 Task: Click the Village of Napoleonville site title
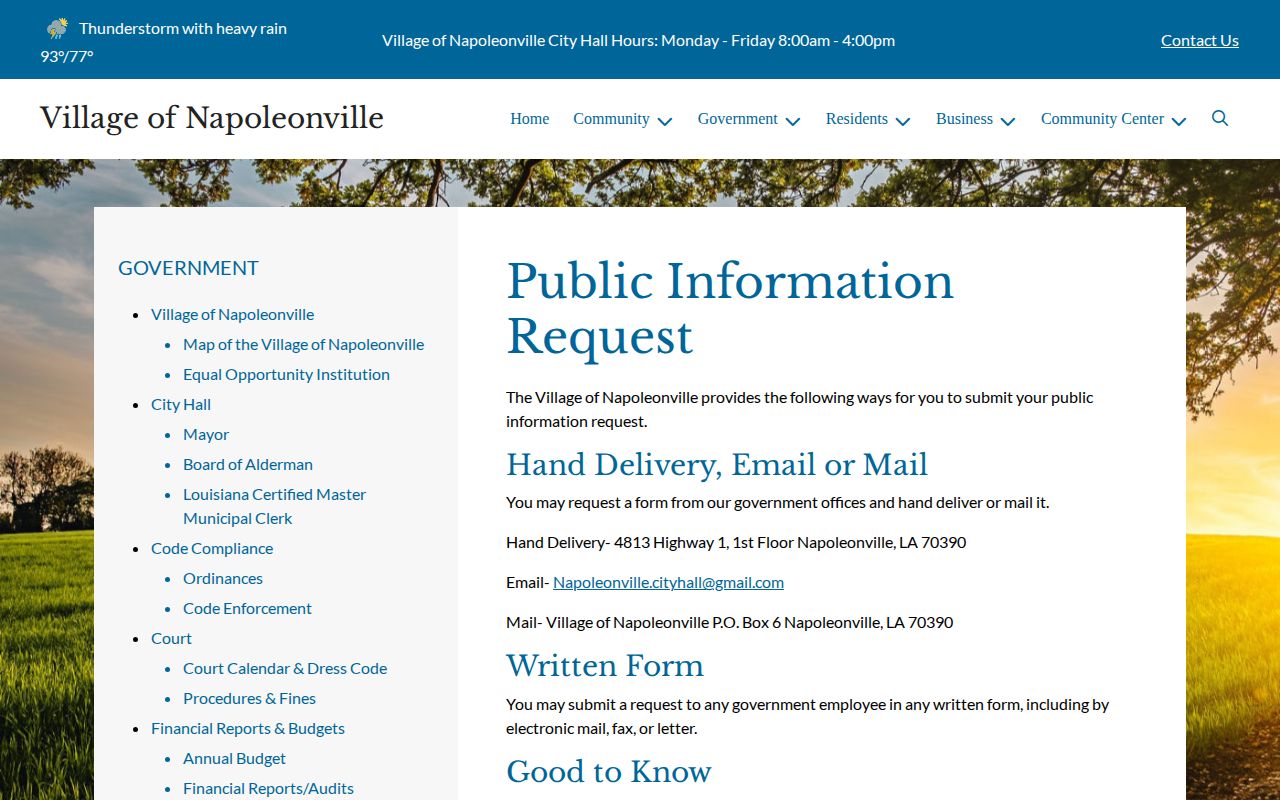click(x=212, y=118)
